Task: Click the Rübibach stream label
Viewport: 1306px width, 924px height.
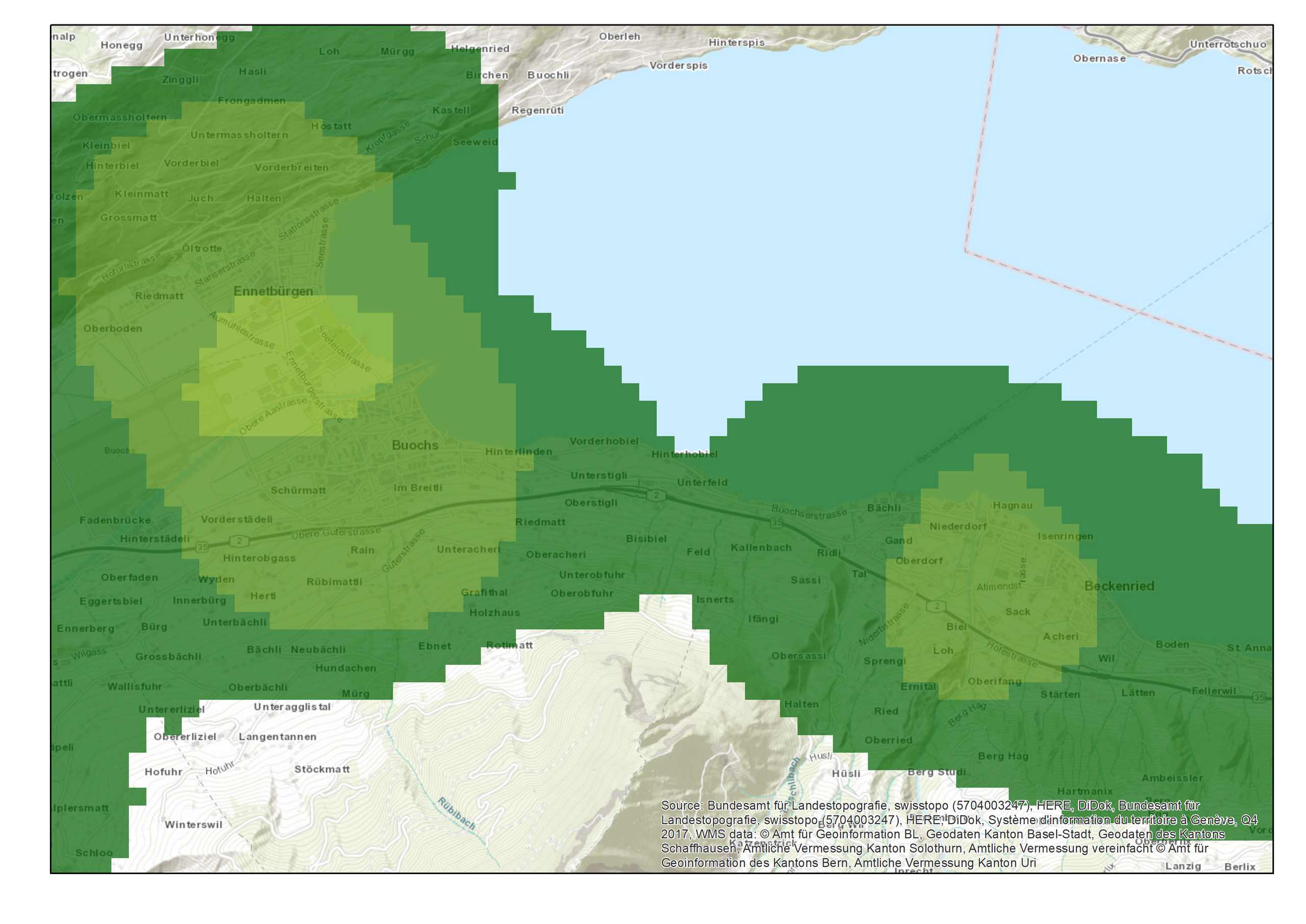Action: [457, 814]
